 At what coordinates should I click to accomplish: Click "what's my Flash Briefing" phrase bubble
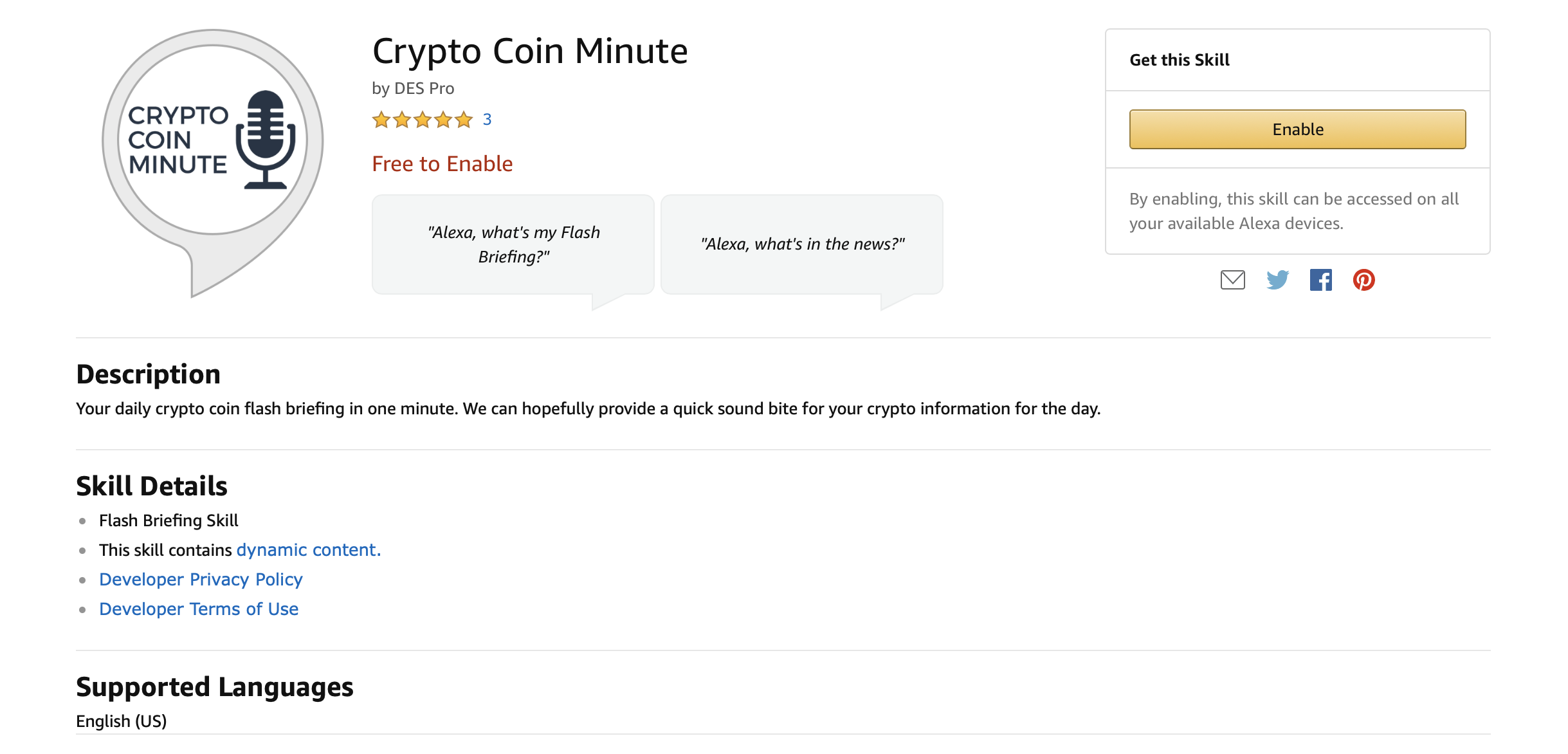coord(513,244)
